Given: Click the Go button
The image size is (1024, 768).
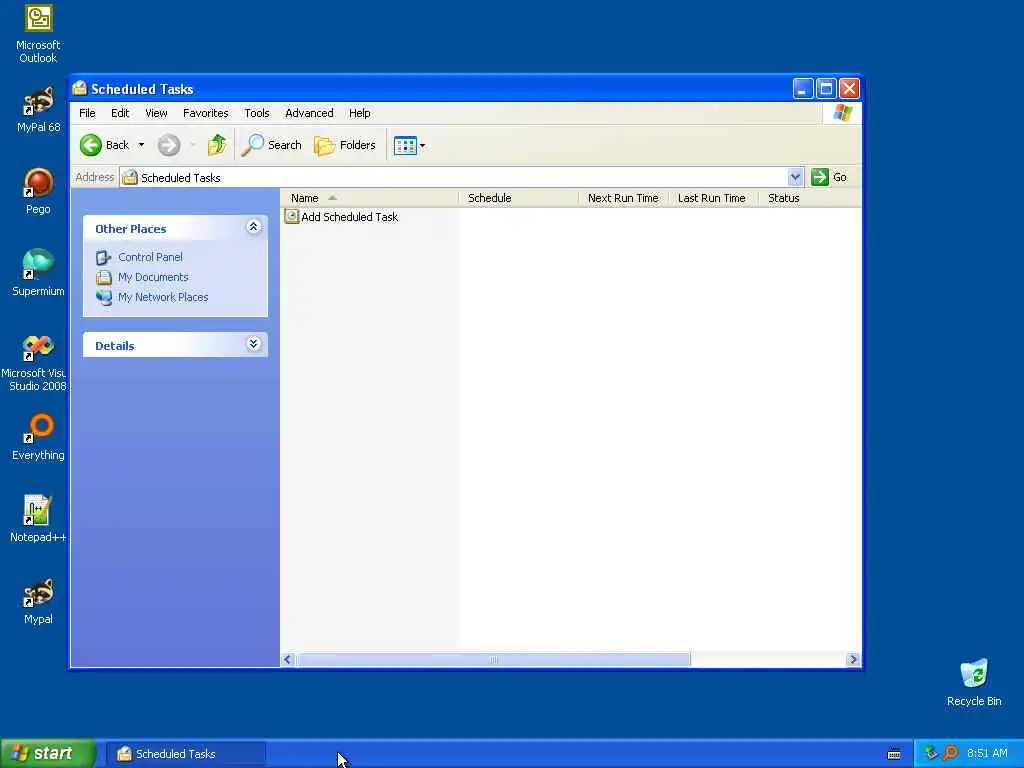Looking at the screenshot, I should (829, 177).
